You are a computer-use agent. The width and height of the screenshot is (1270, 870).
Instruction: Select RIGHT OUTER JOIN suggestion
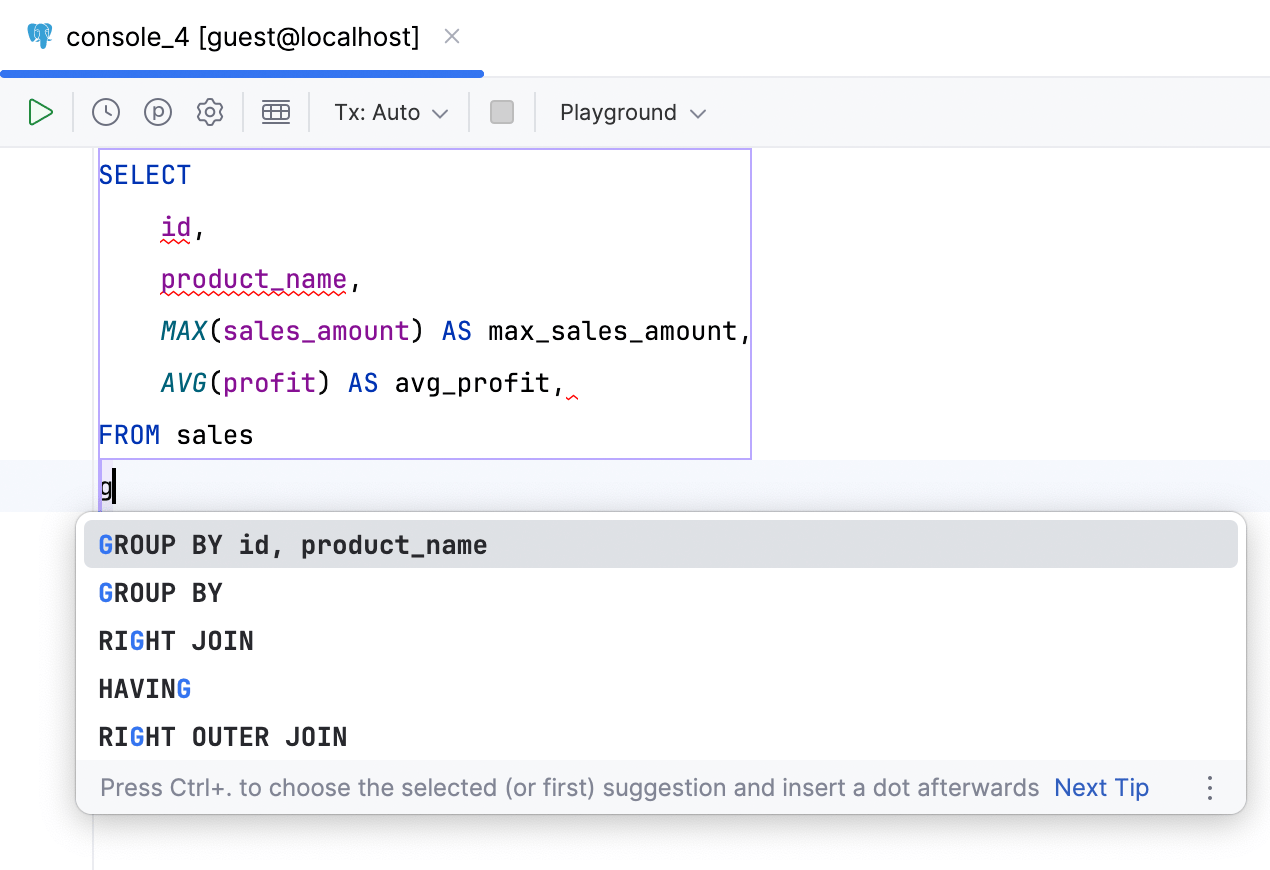(x=223, y=737)
